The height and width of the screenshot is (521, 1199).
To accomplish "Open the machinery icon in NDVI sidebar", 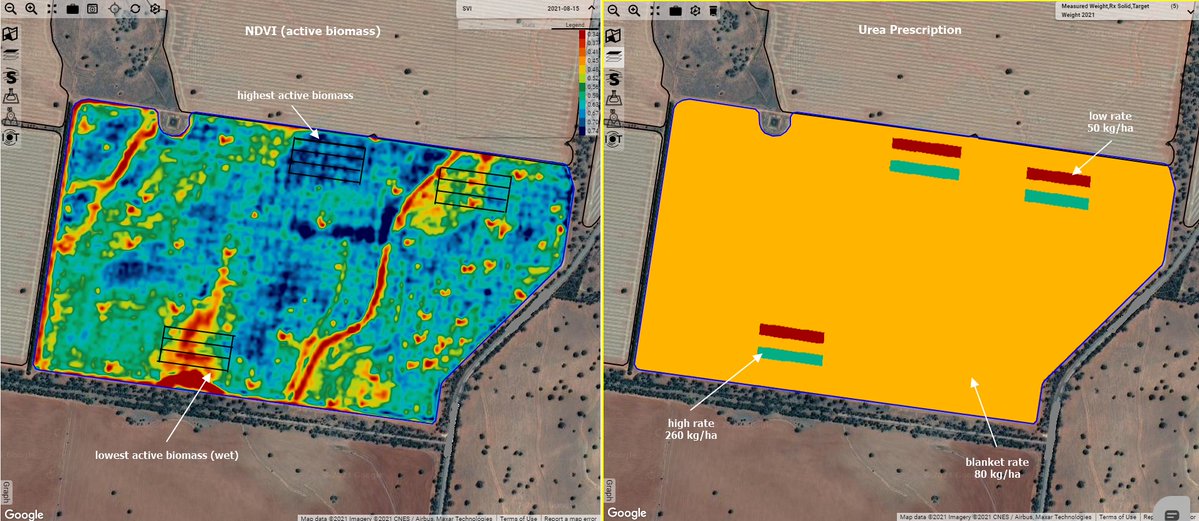I will coord(11,117).
